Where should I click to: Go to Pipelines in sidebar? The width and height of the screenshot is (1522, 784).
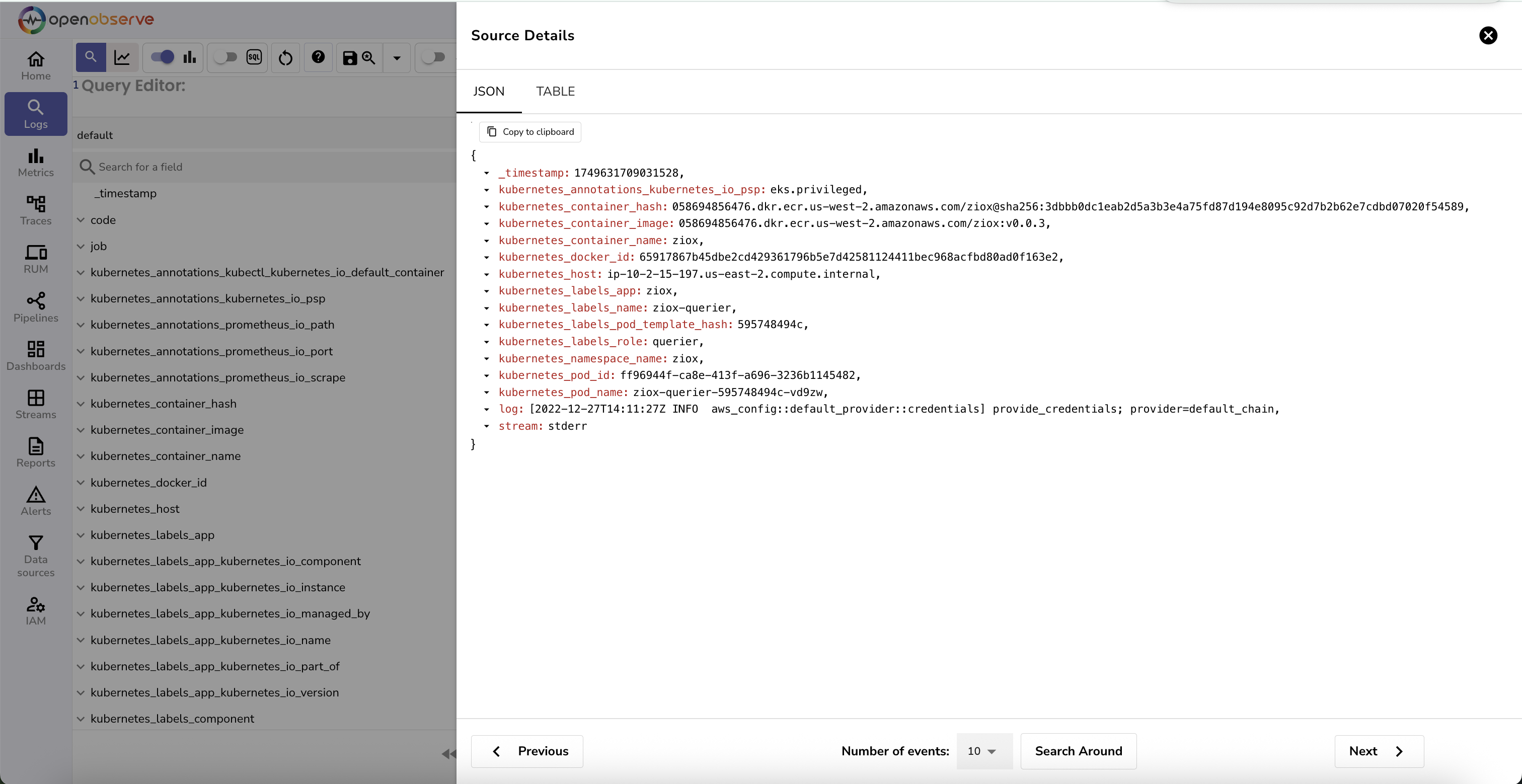tap(35, 307)
